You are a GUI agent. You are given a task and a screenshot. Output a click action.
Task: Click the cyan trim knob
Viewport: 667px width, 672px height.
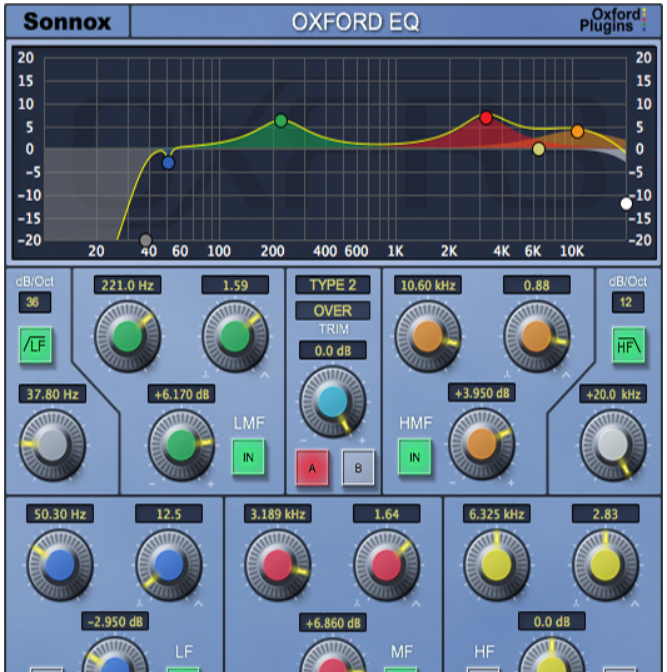(333, 401)
